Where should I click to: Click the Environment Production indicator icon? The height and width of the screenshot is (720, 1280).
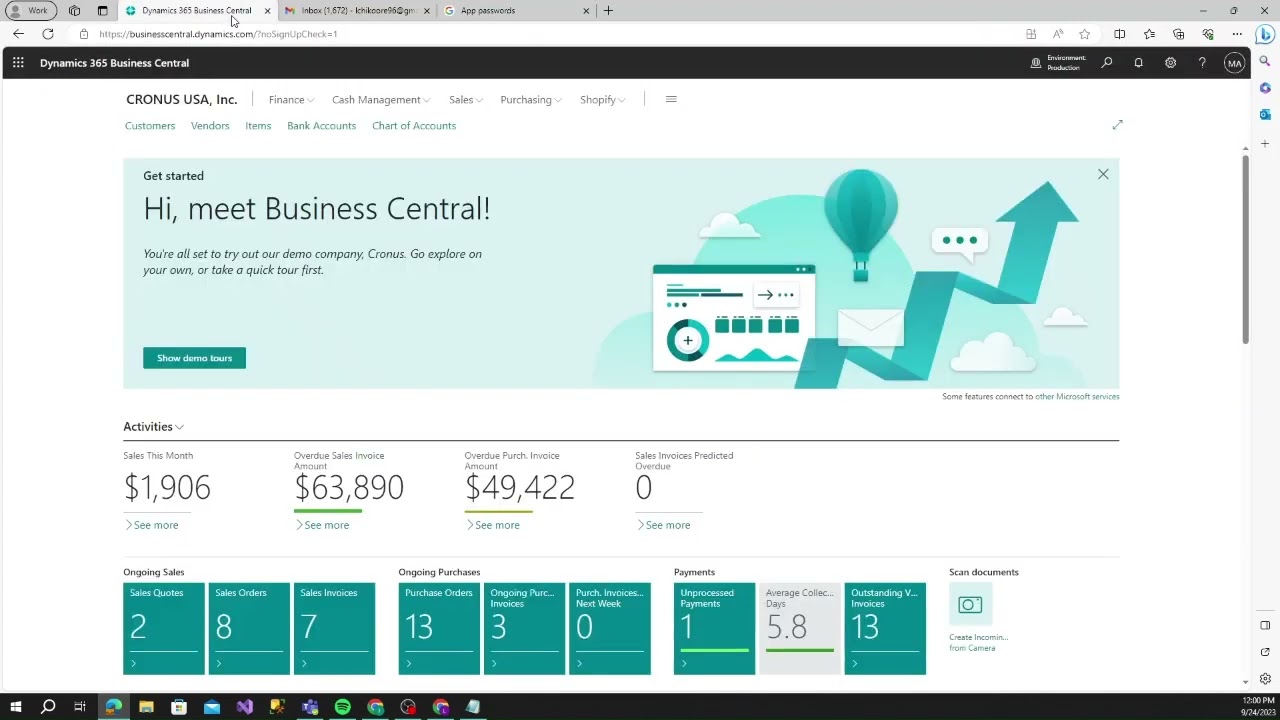click(x=1036, y=63)
